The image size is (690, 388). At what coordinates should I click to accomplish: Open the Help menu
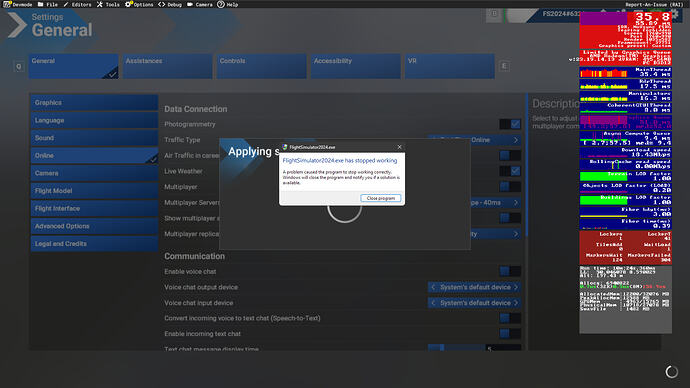click(x=228, y=4)
